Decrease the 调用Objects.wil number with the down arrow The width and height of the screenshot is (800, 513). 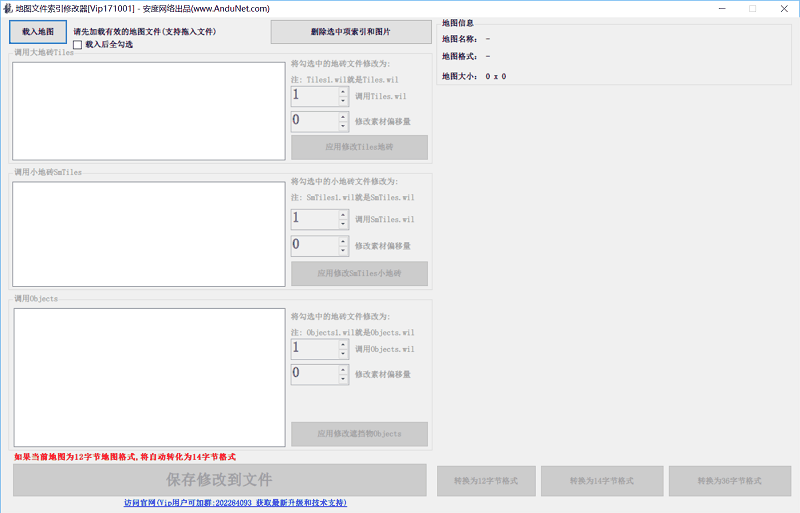(x=343, y=354)
